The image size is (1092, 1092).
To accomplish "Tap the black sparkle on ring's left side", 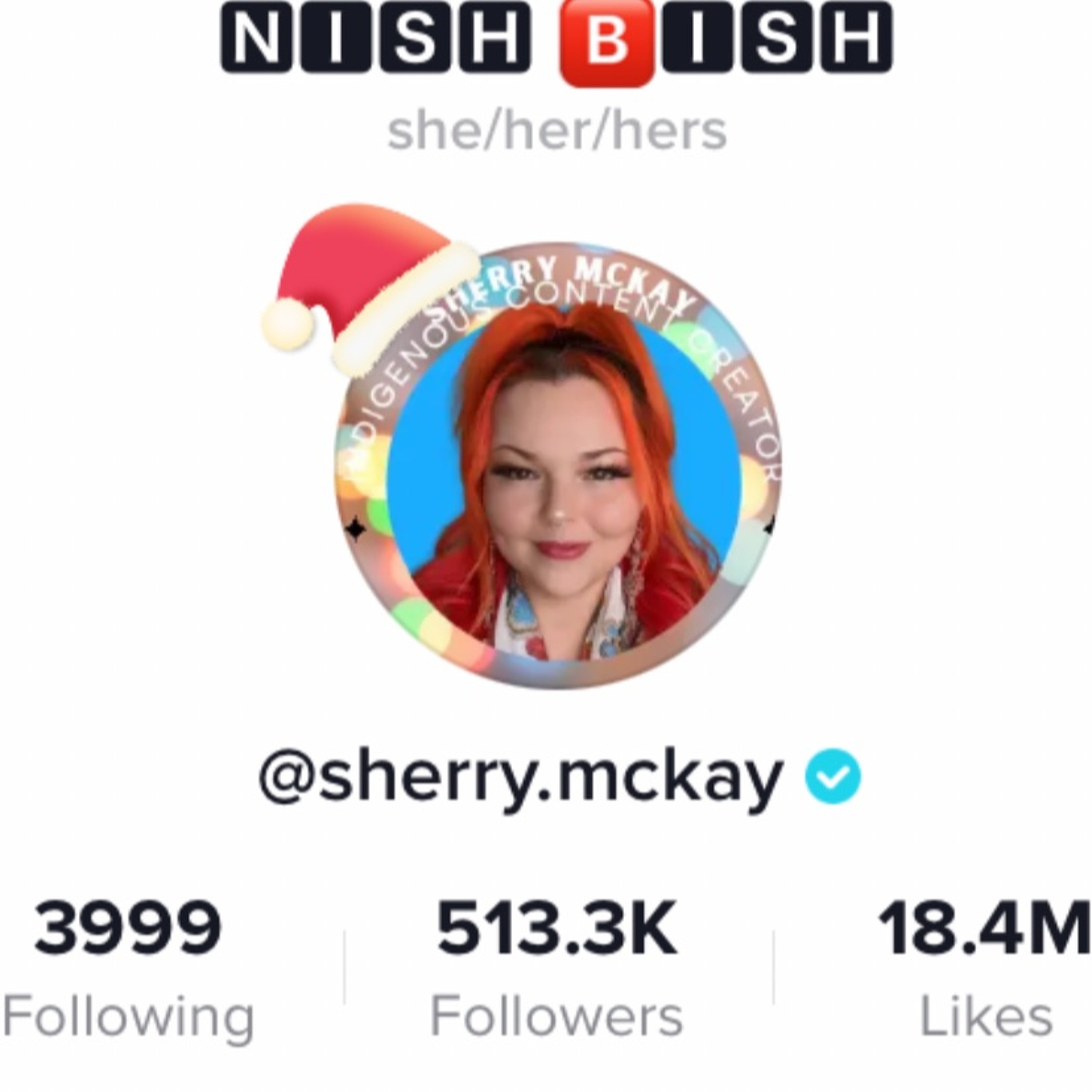I will 356,530.
